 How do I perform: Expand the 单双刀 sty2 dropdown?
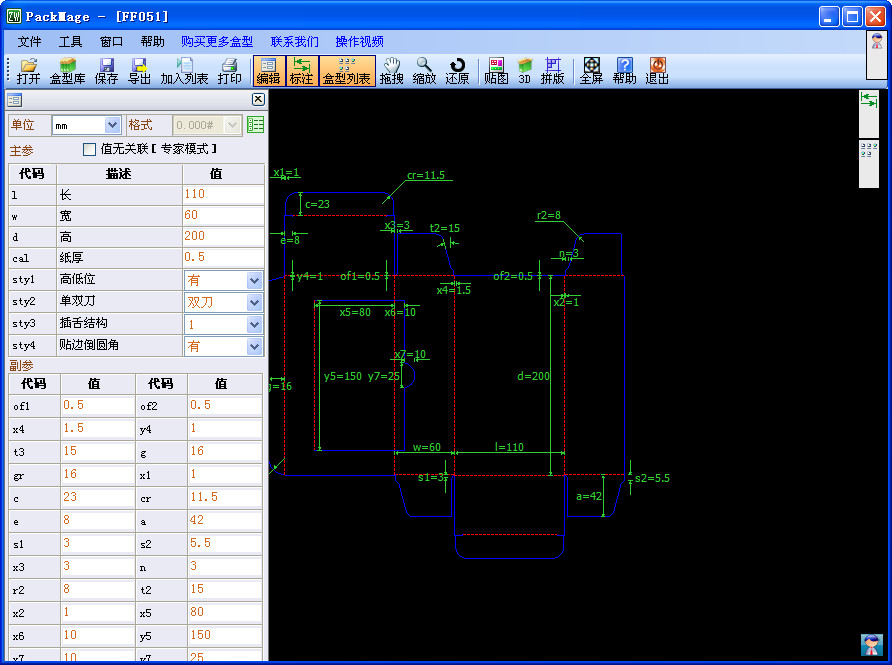pos(254,302)
